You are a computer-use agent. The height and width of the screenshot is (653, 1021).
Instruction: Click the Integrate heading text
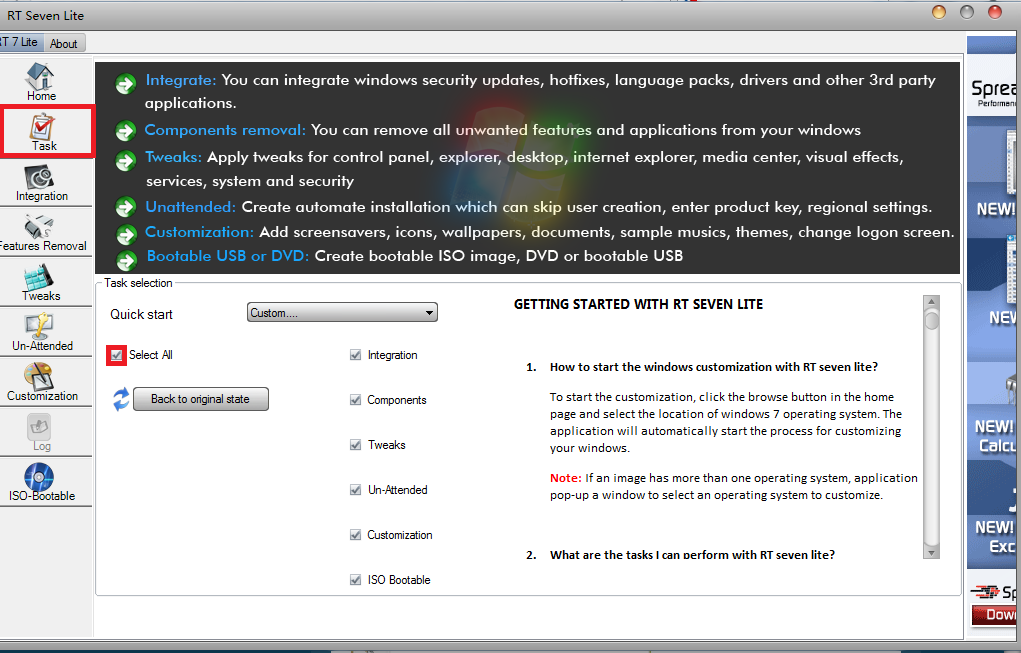click(180, 80)
